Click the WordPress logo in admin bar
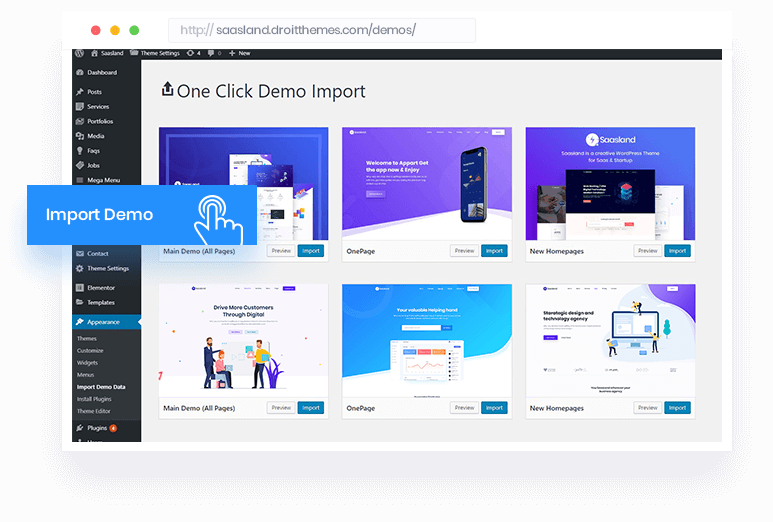The width and height of the screenshot is (773, 522). point(80,53)
